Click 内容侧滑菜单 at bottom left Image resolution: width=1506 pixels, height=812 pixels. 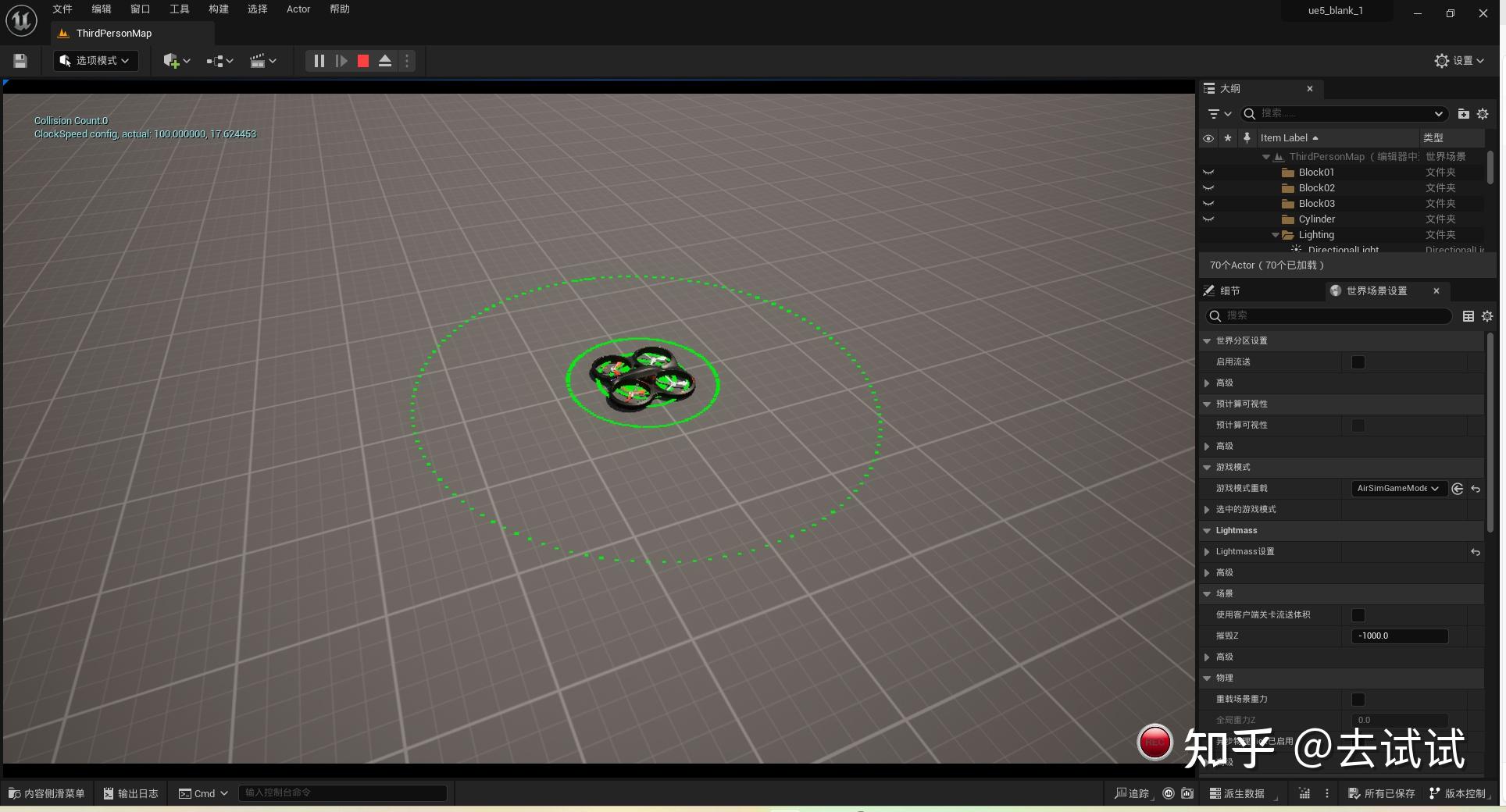[x=46, y=793]
